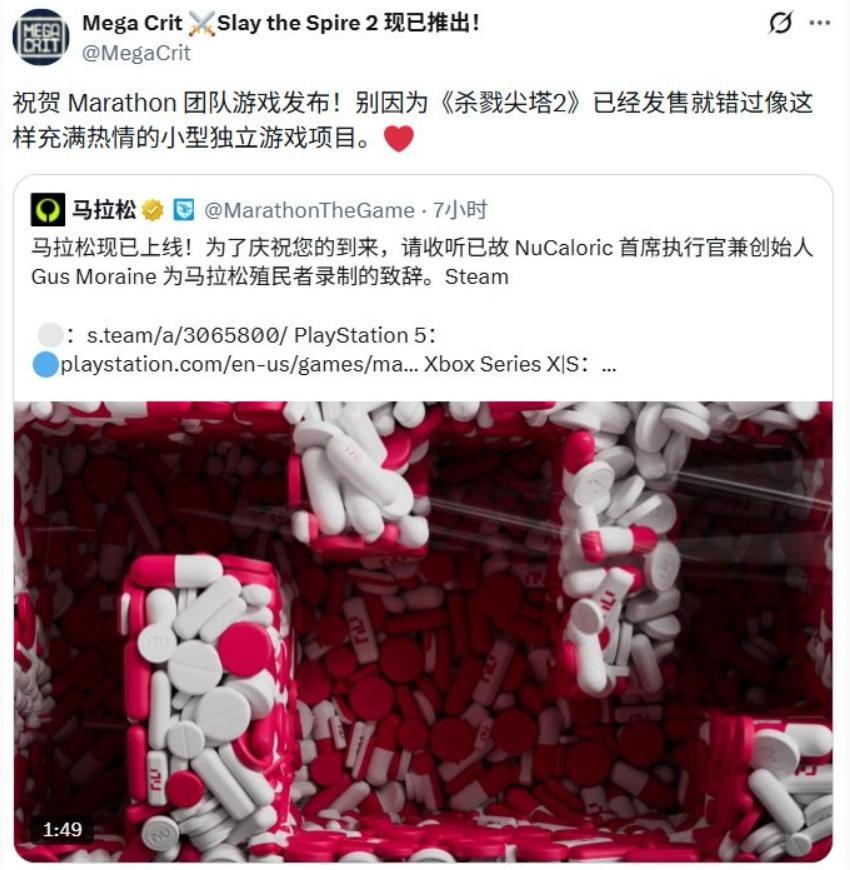The image size is (850, 870).
Task: Expand truncated text after Xbox Series X|S
Action: point(609,365)
